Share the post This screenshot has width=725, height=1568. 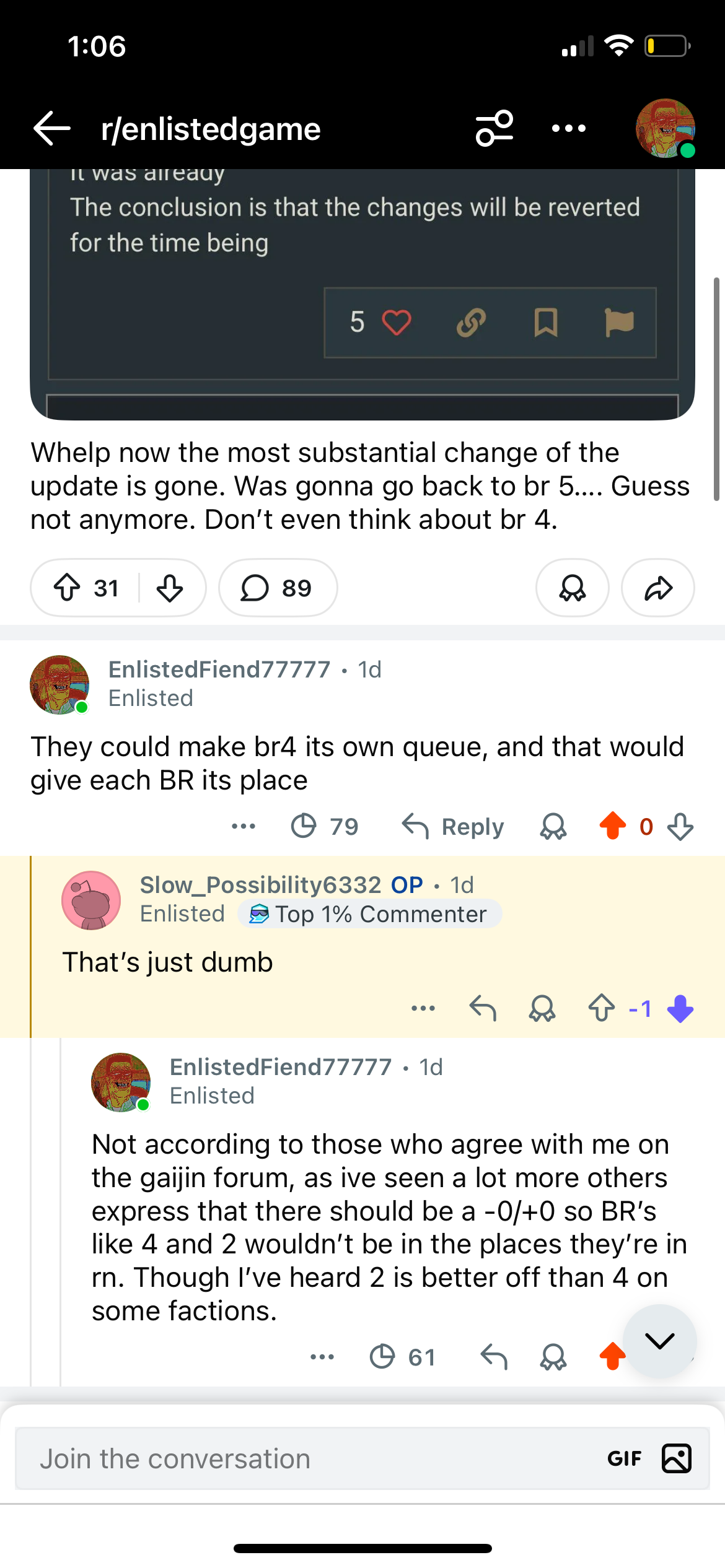coord(657,588)
